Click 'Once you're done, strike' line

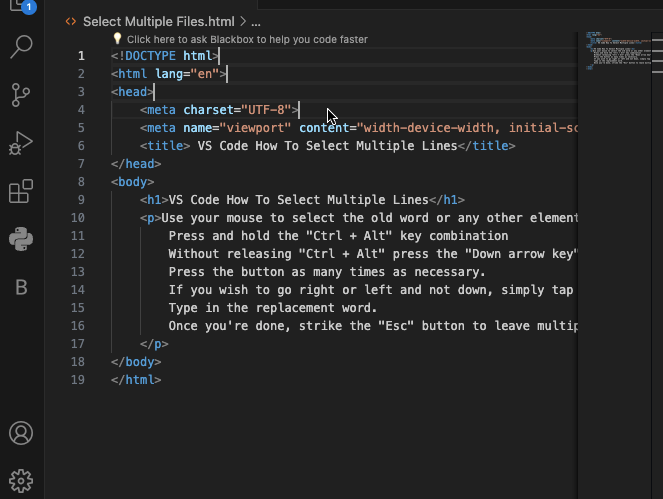point(373,326)
